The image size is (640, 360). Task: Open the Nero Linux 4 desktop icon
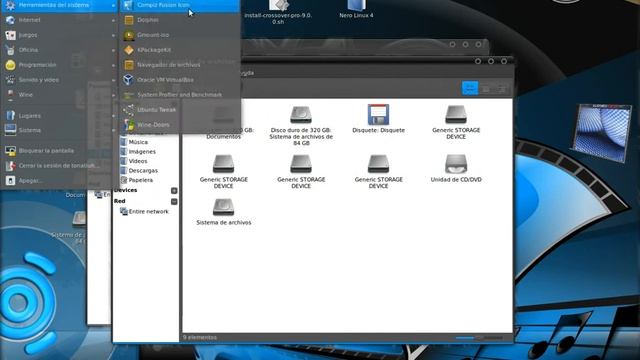coord(356,9)
